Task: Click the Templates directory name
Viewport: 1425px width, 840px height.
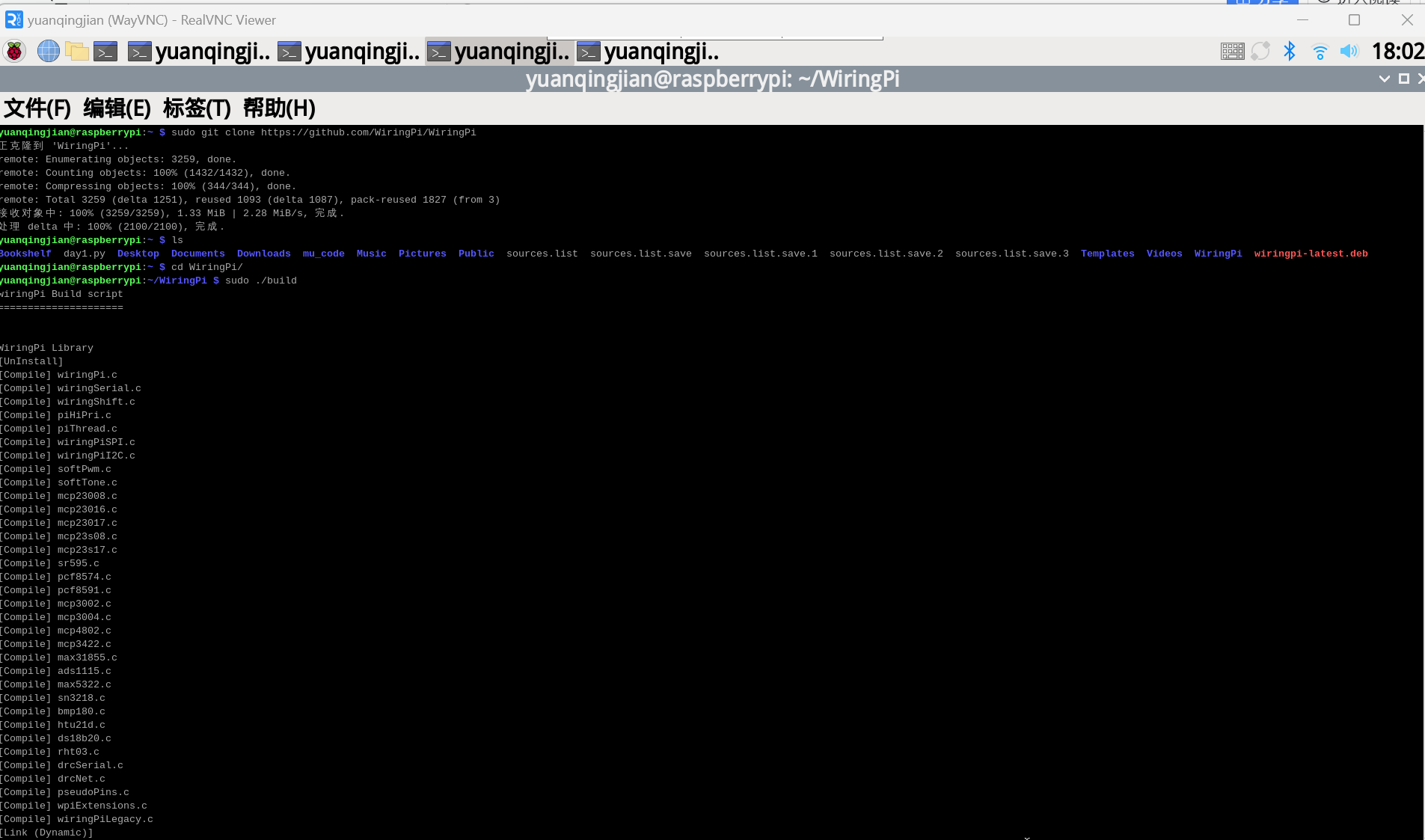Action: pos(1108,254)
